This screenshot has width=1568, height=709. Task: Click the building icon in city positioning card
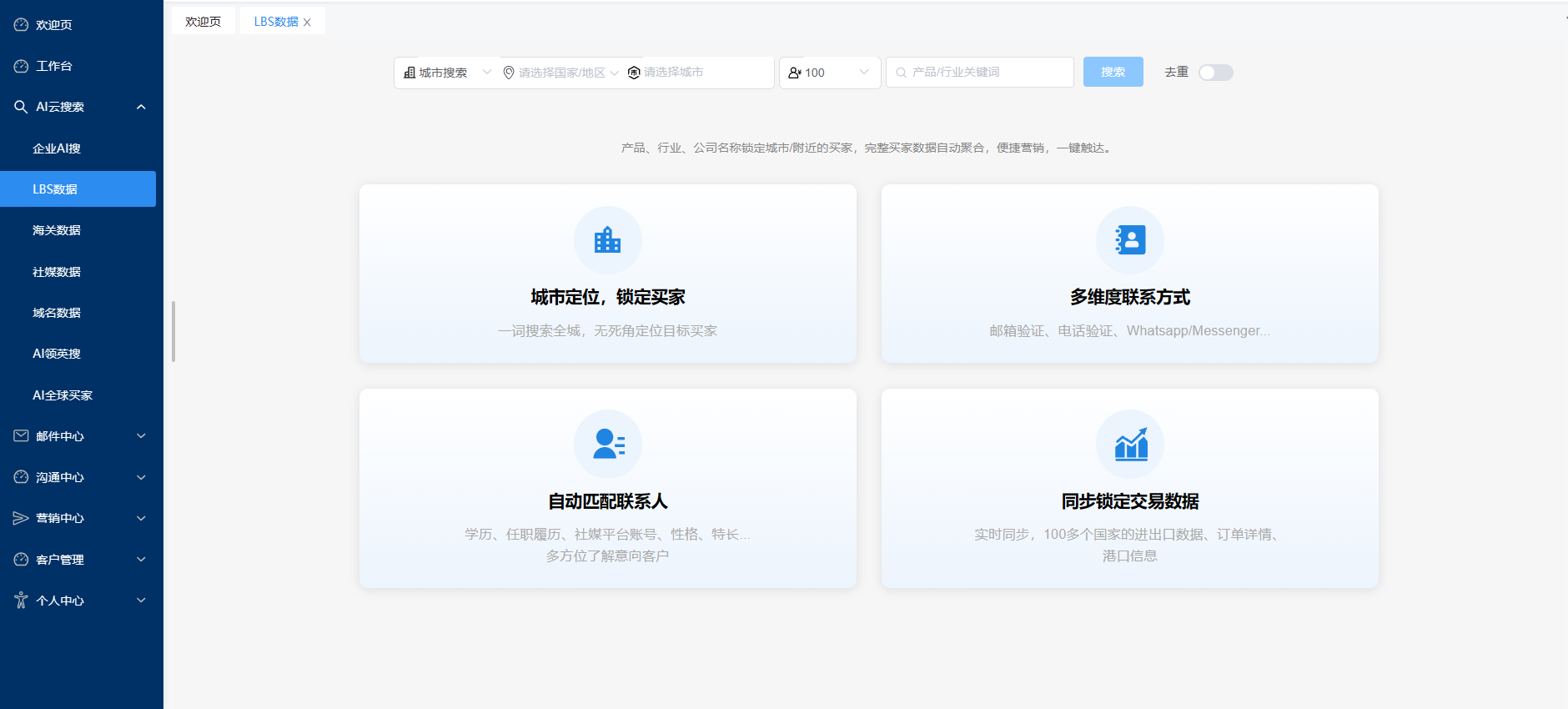[x=607, y=240]
